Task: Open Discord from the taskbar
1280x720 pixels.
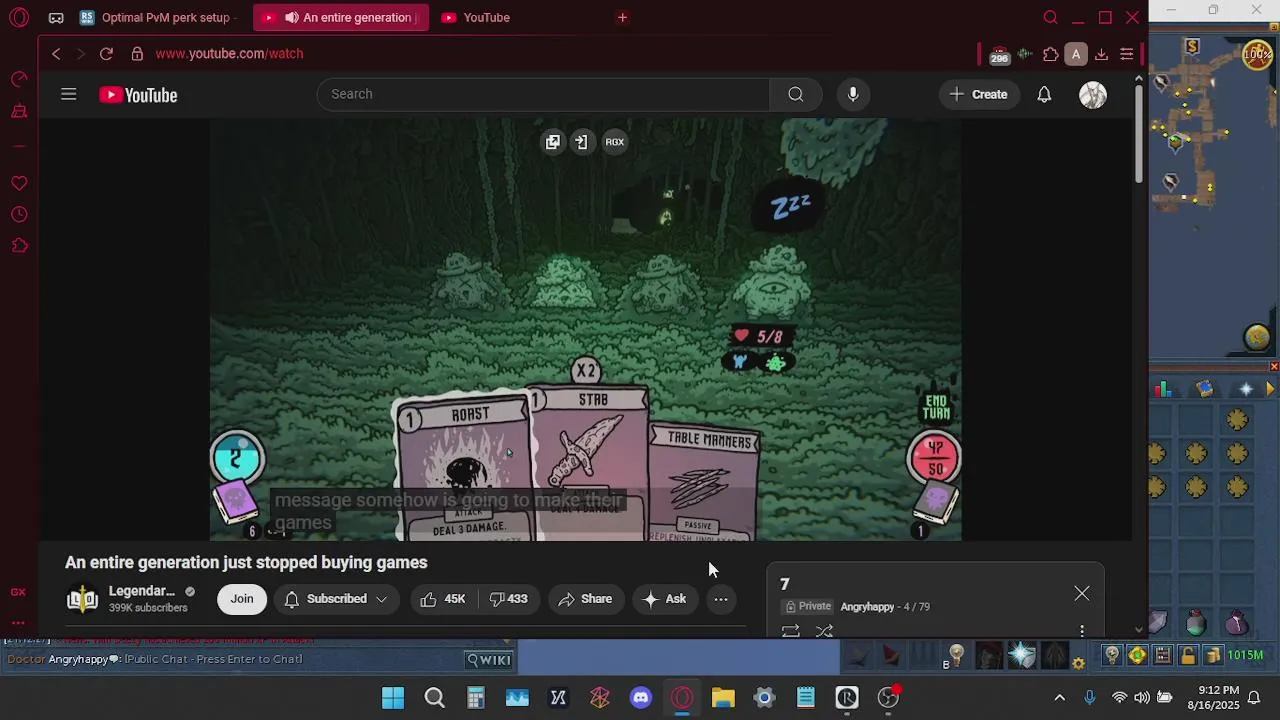Action: pos(641,698)
